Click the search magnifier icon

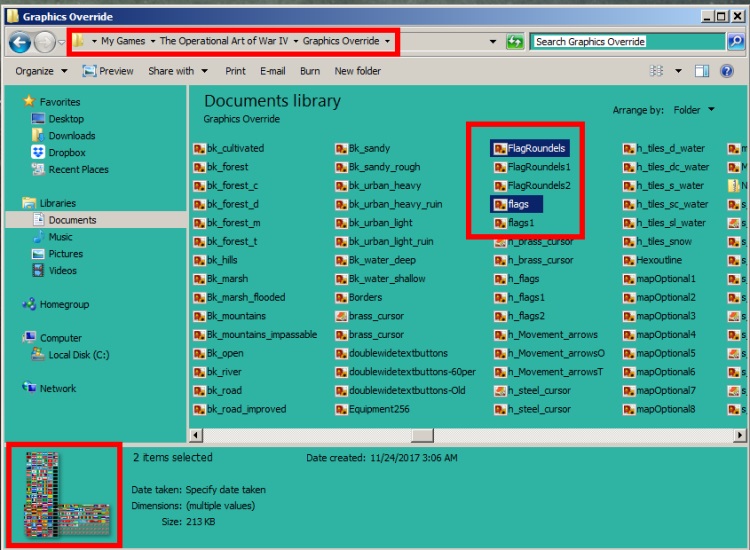(x=736, y=42)
